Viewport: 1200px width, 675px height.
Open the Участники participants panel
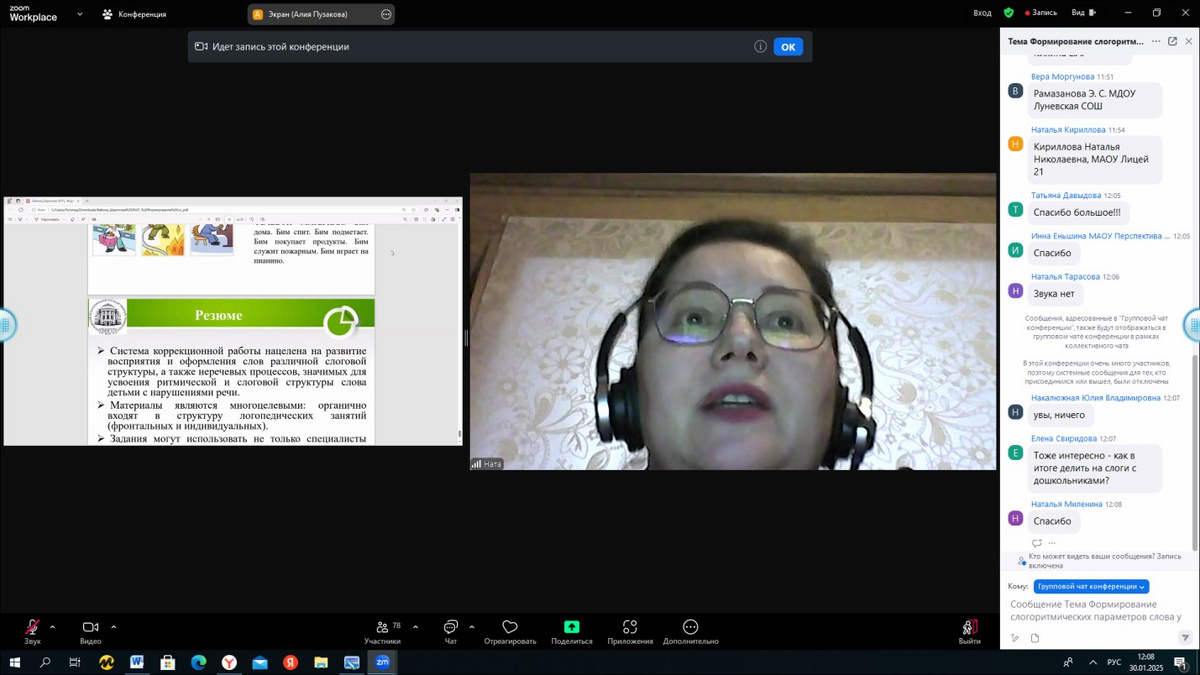382,631
